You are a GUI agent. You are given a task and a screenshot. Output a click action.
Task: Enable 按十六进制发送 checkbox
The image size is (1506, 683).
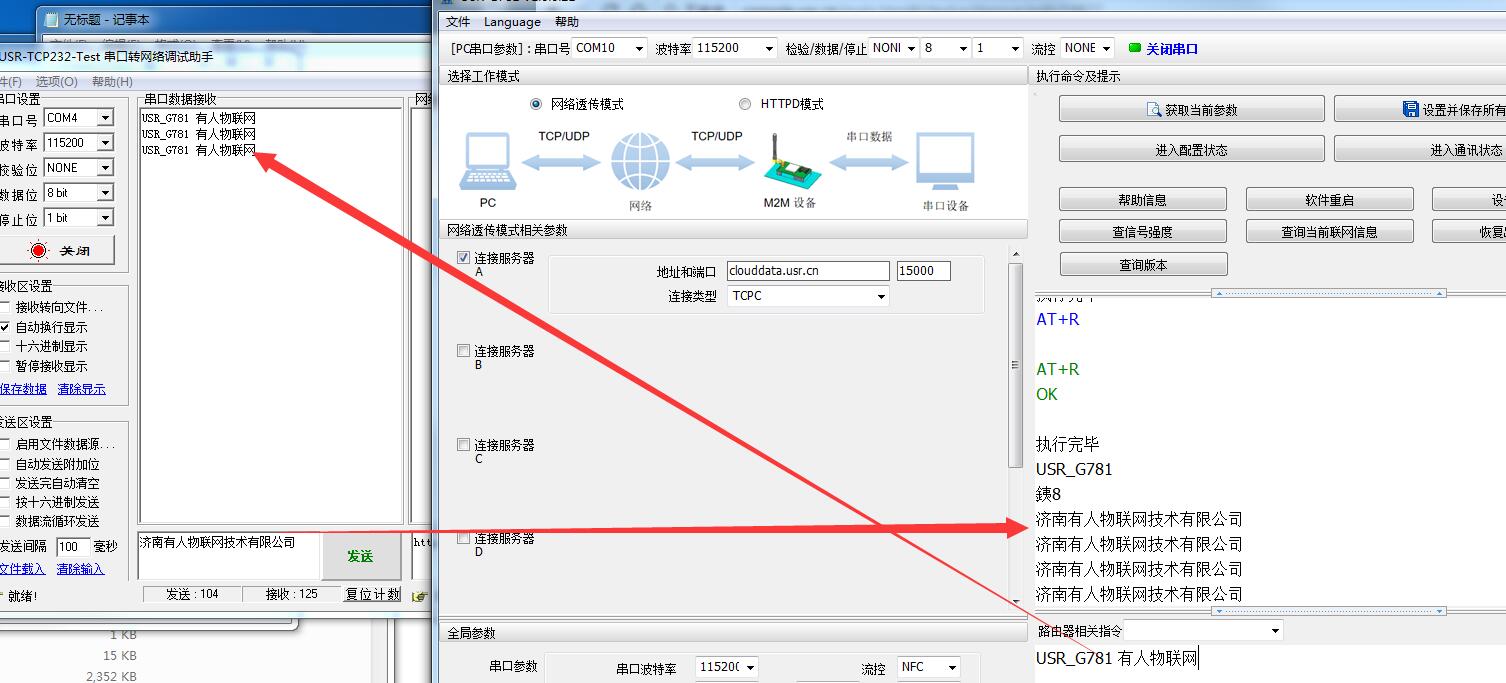point(5,502)
